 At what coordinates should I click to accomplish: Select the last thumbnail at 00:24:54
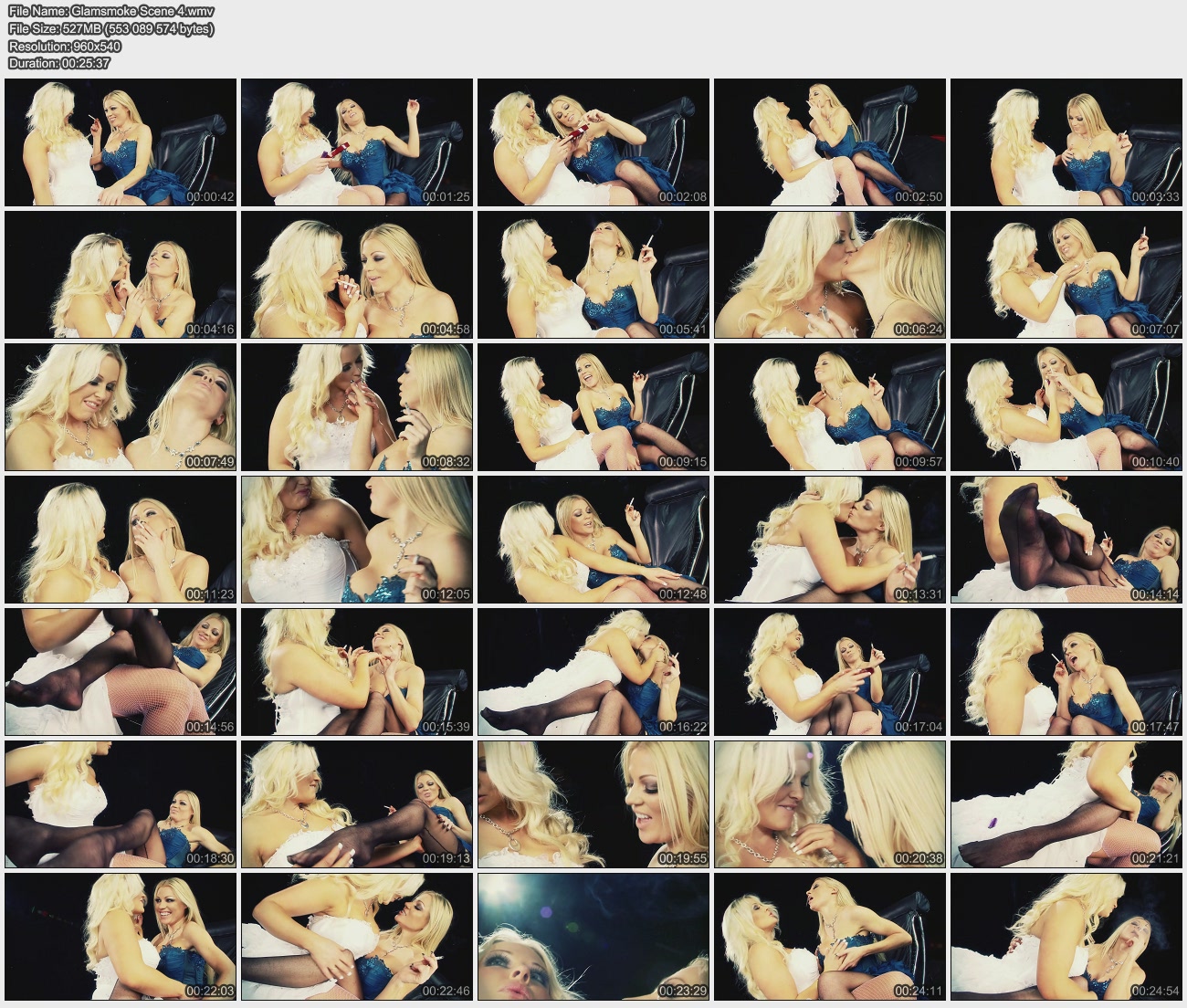click(x=1066, y=937)
